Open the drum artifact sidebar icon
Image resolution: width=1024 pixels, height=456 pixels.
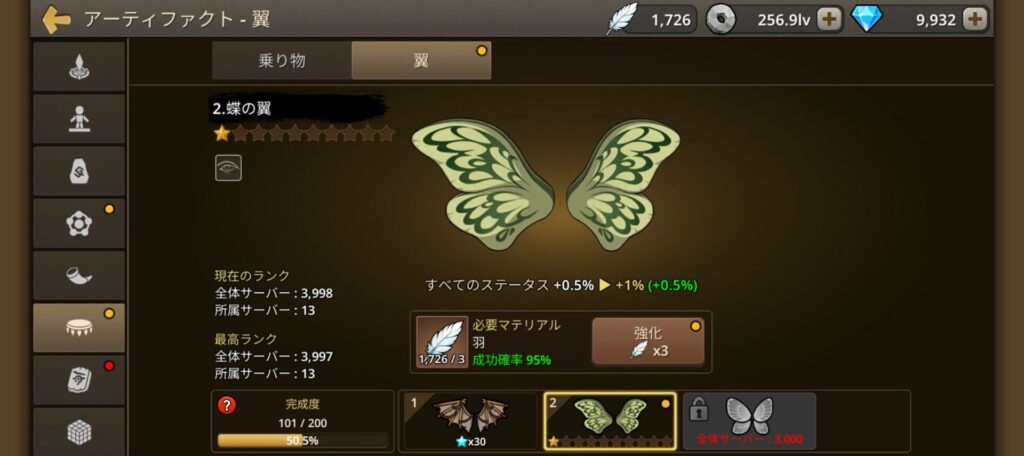point(79,328)
